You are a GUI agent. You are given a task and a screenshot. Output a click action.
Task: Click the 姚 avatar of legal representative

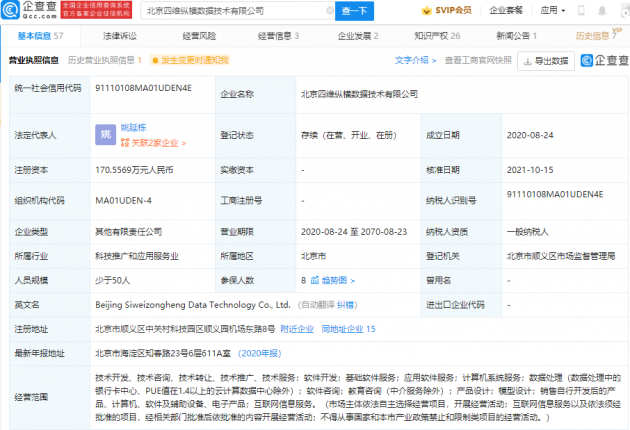tap(106, 135)
